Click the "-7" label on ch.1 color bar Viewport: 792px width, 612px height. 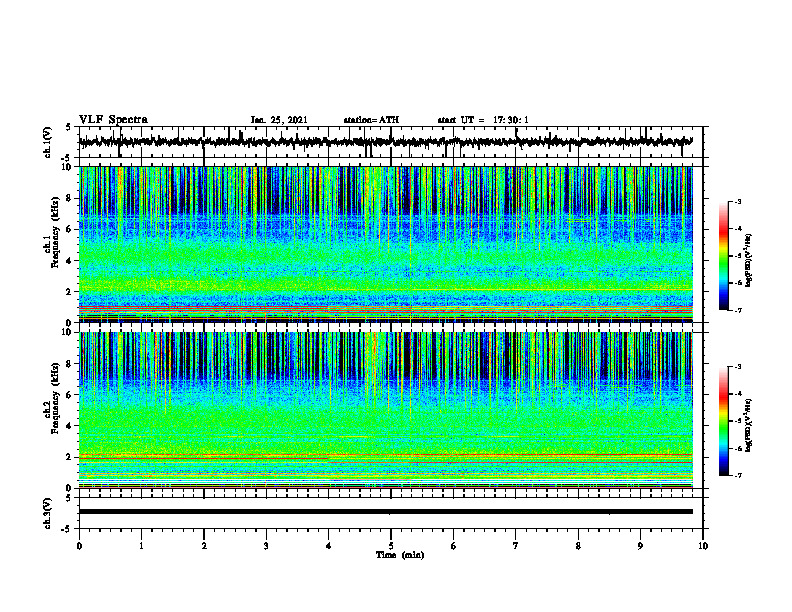[x=737, y=310]
